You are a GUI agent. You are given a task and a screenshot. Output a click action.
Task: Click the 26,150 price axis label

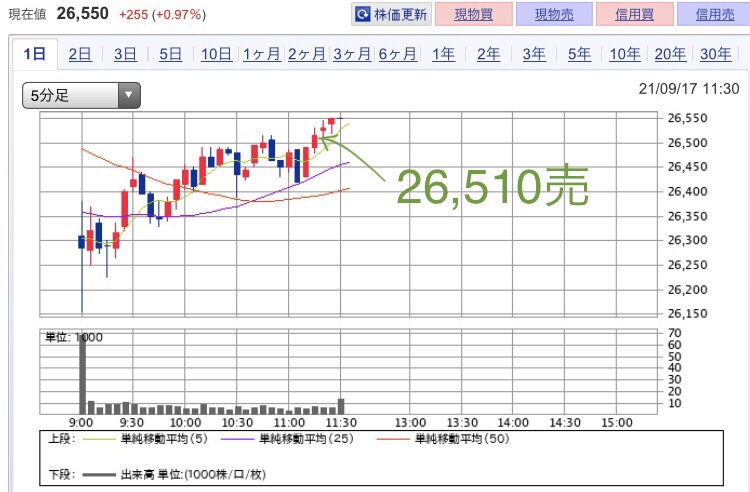(x=687, y=314)
